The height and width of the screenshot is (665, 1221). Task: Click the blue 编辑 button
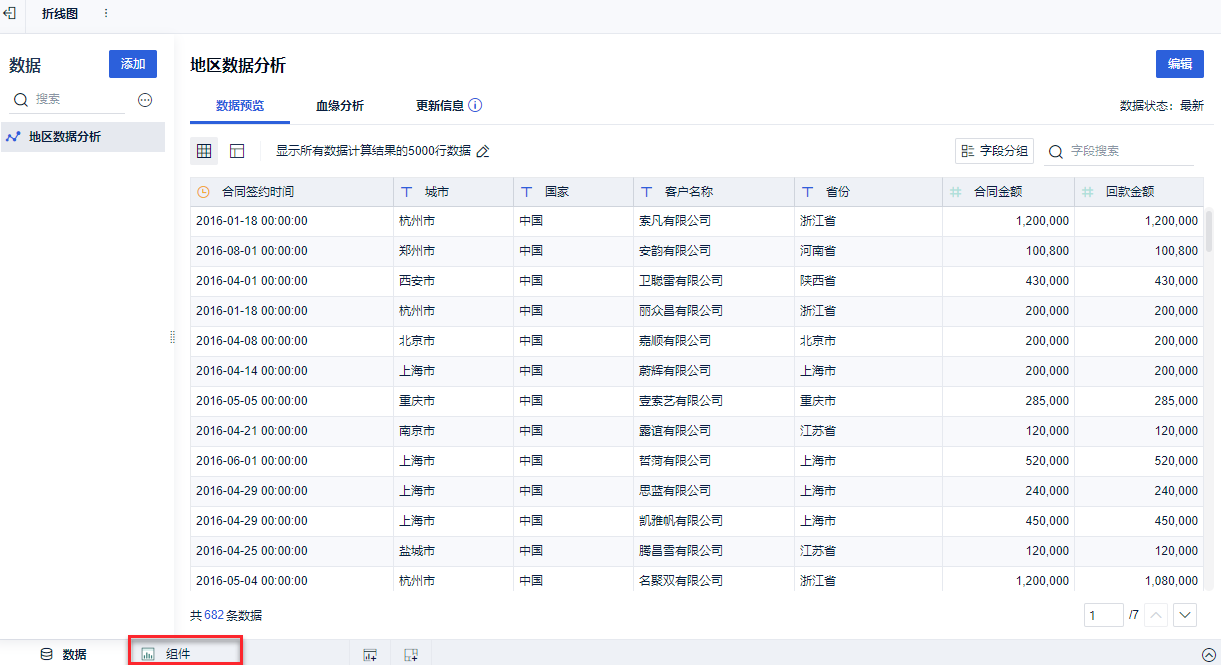pos(1180,64)
